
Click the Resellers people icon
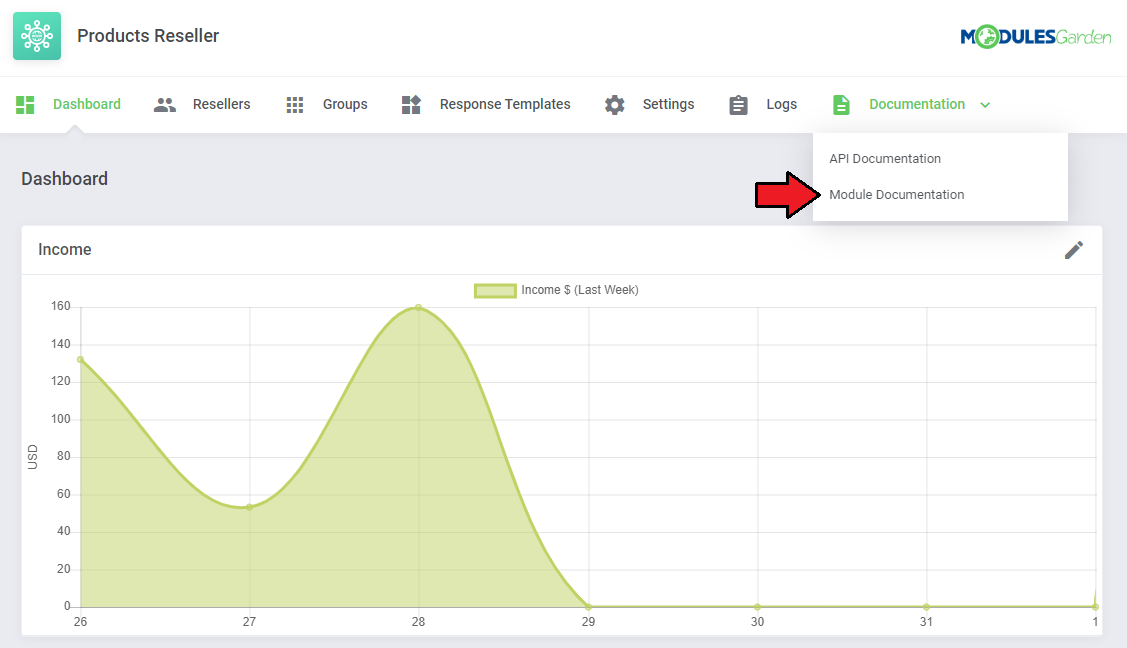pos(165,105)
